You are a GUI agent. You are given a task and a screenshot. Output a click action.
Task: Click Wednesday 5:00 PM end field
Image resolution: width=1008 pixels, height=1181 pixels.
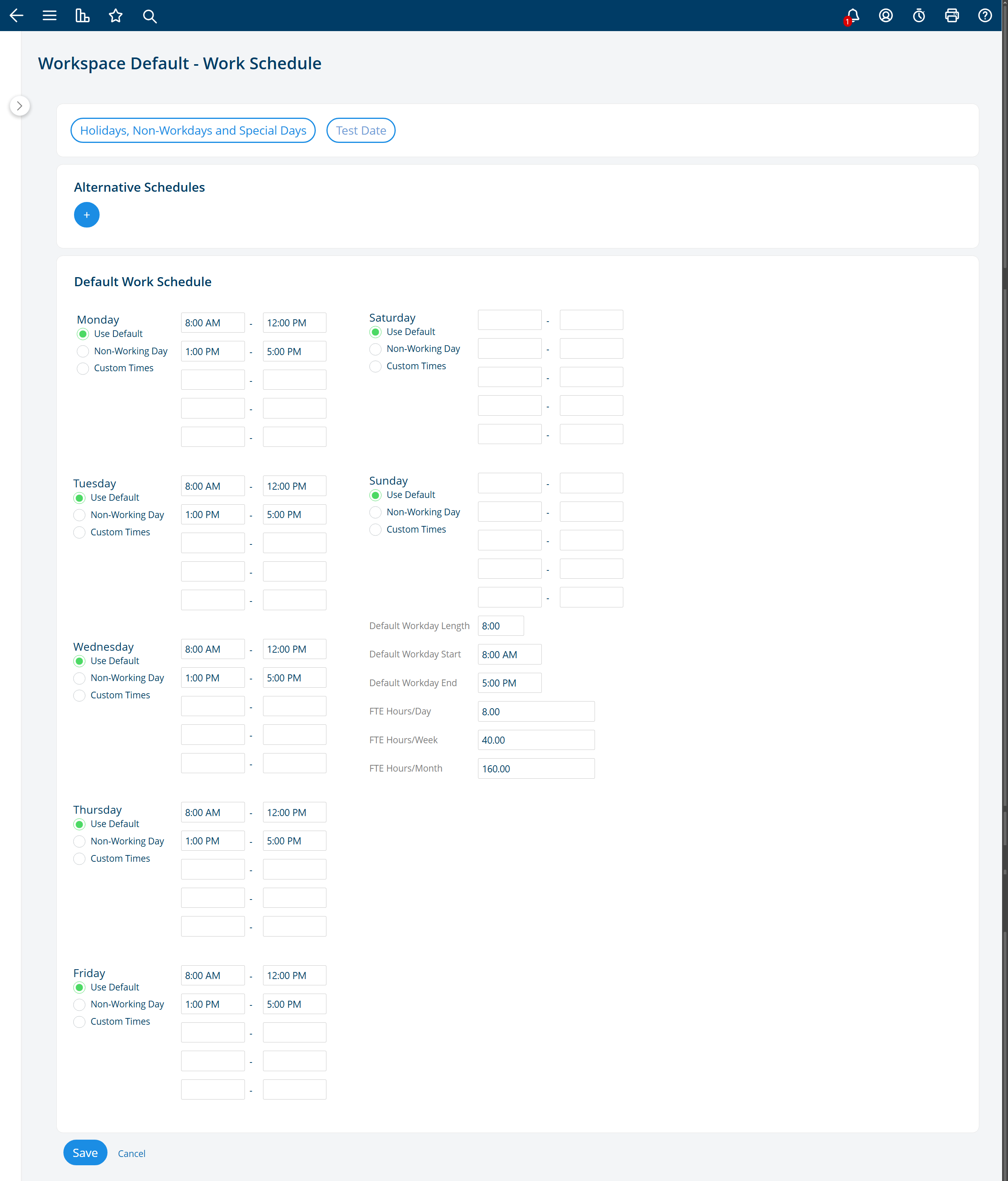pyautogui.click(x=294, y=678)
